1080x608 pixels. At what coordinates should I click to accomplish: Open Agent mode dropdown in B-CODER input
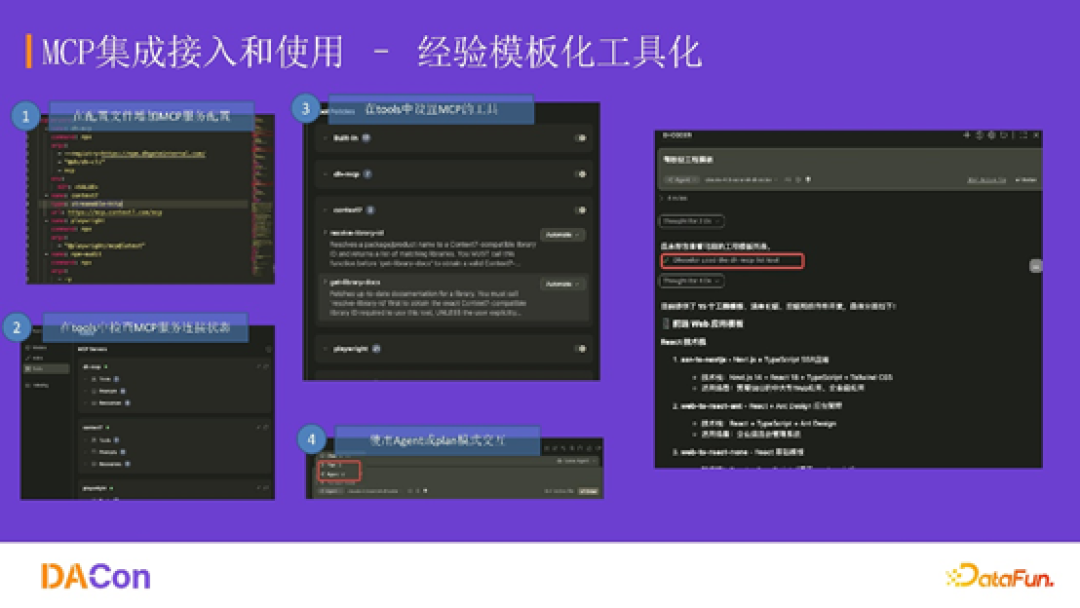[x=681, y=180]
